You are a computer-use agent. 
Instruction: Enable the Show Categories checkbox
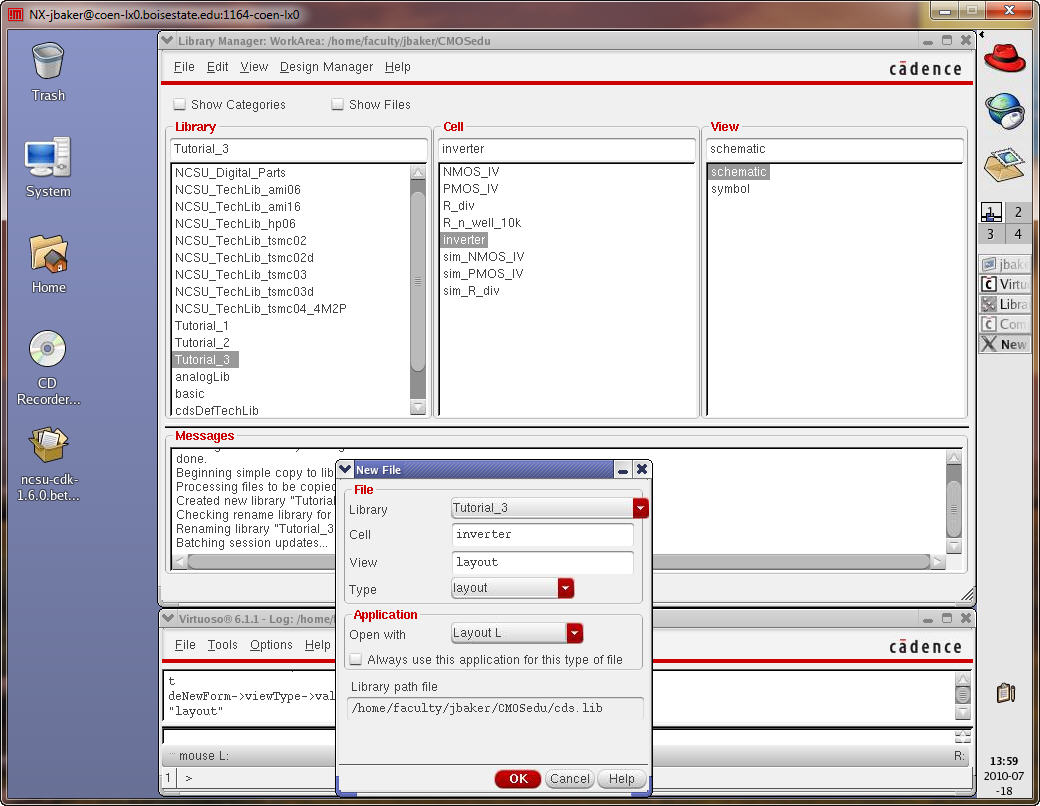pos(180,105)
